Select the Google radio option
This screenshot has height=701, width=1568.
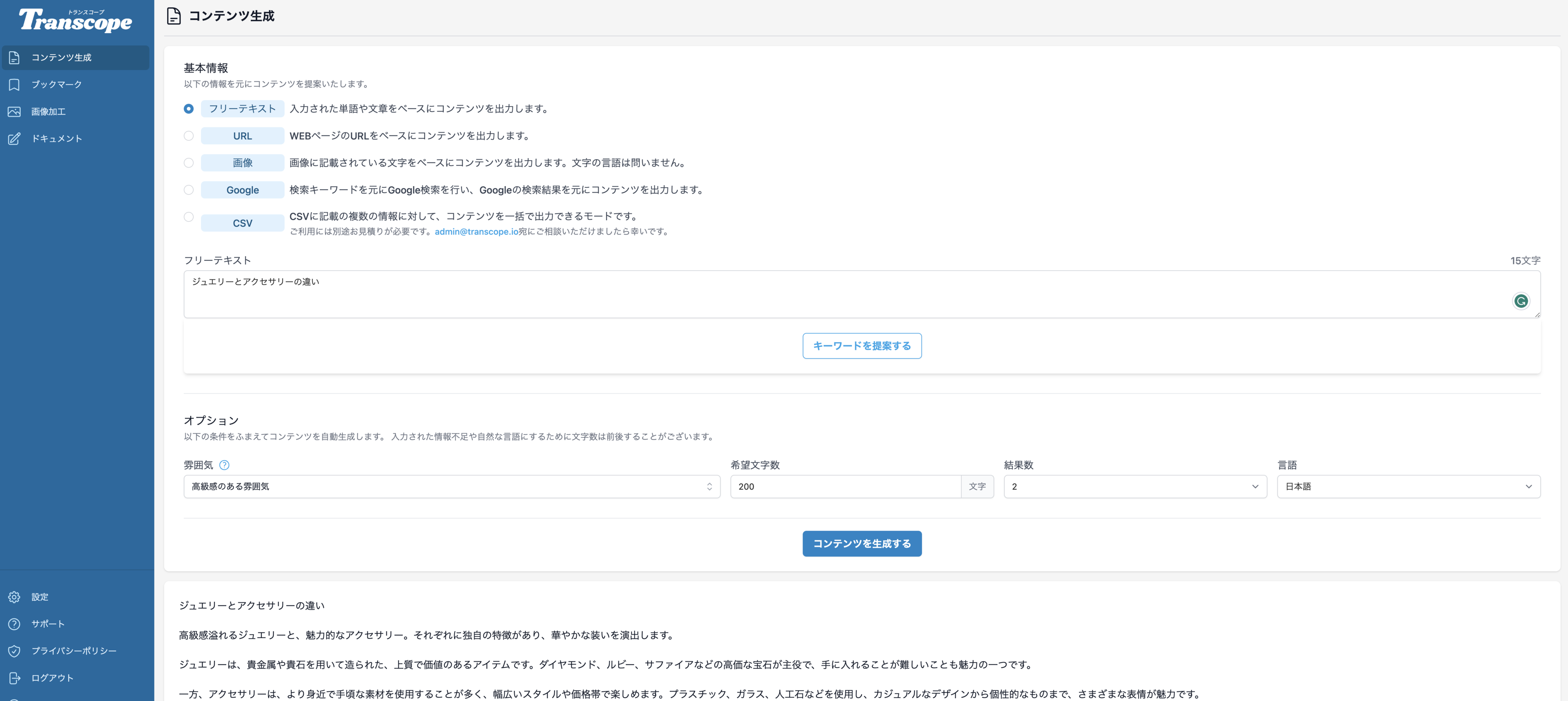point(189,190)
